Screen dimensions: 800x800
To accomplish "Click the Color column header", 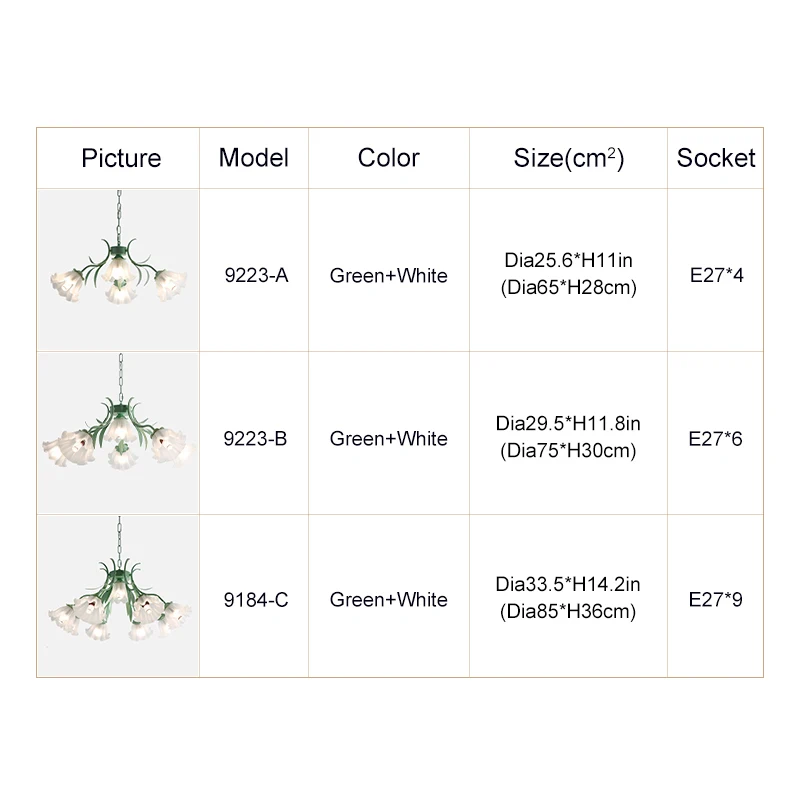I will coord(389,158).
